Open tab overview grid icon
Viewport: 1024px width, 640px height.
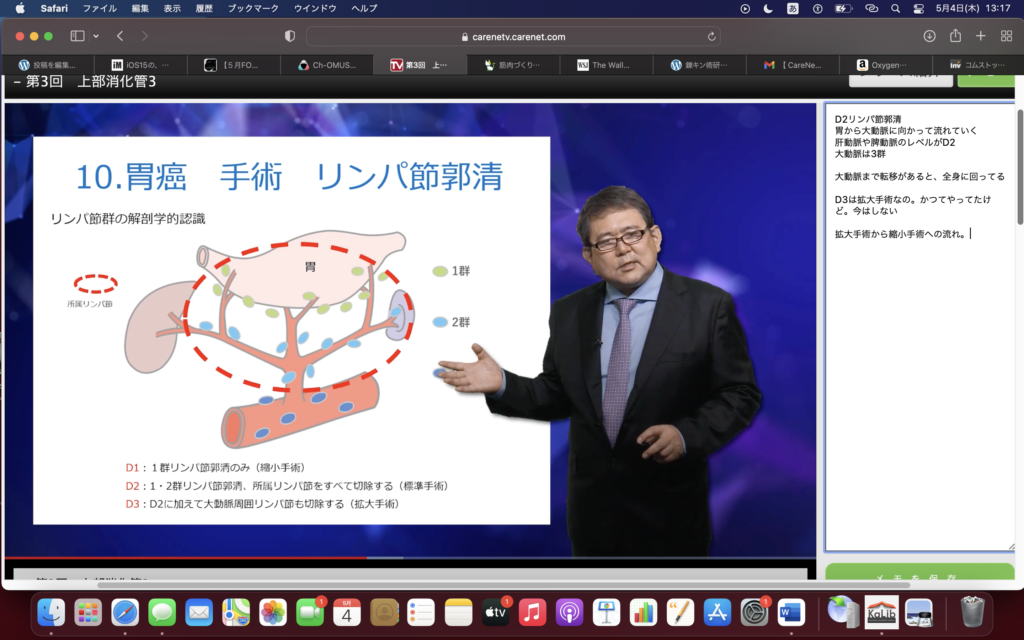pyautogui.click(x=1005, y=36)
